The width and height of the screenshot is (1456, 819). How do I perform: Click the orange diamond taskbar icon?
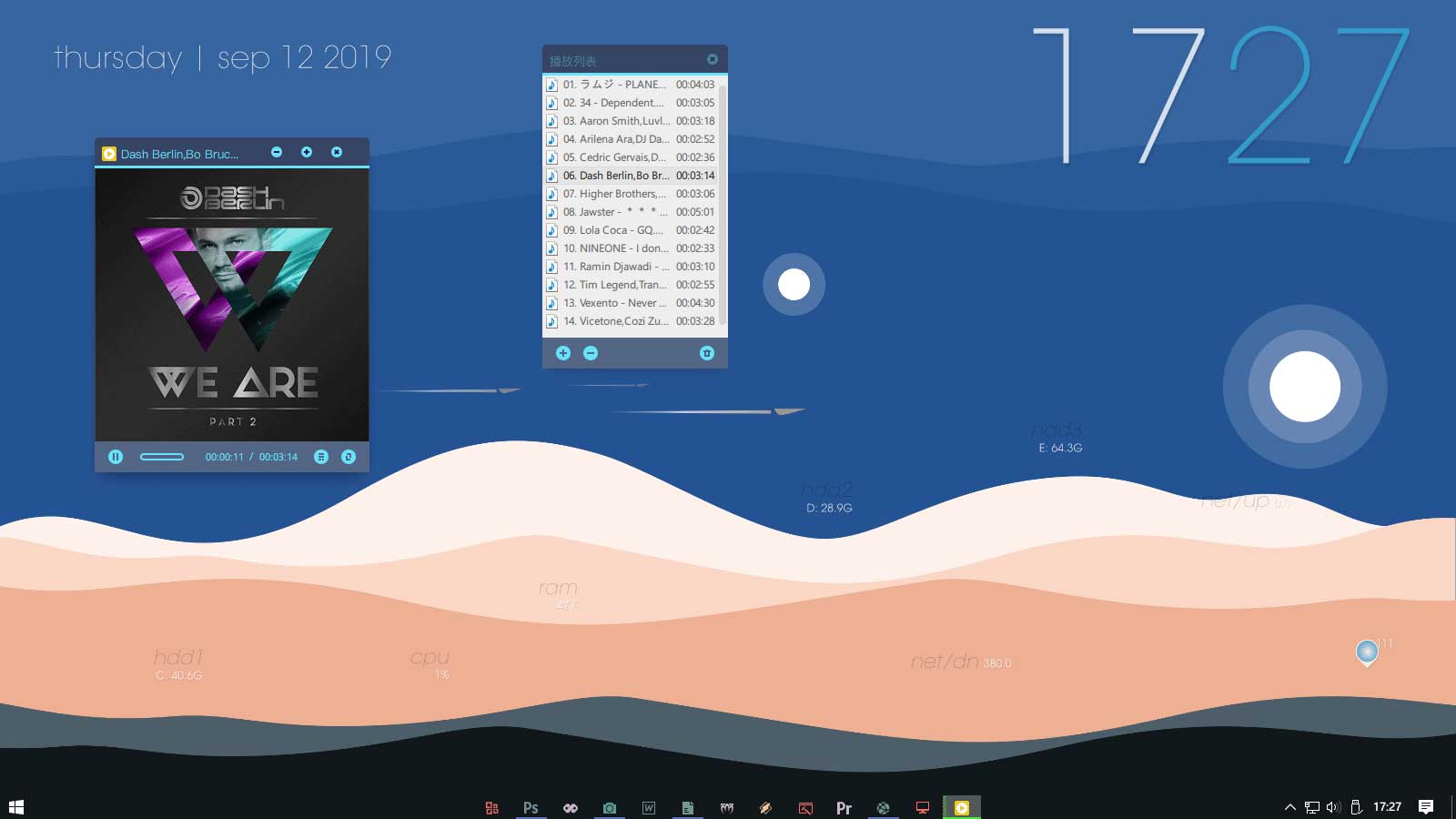pyautogui.click(x=766, y=807)
